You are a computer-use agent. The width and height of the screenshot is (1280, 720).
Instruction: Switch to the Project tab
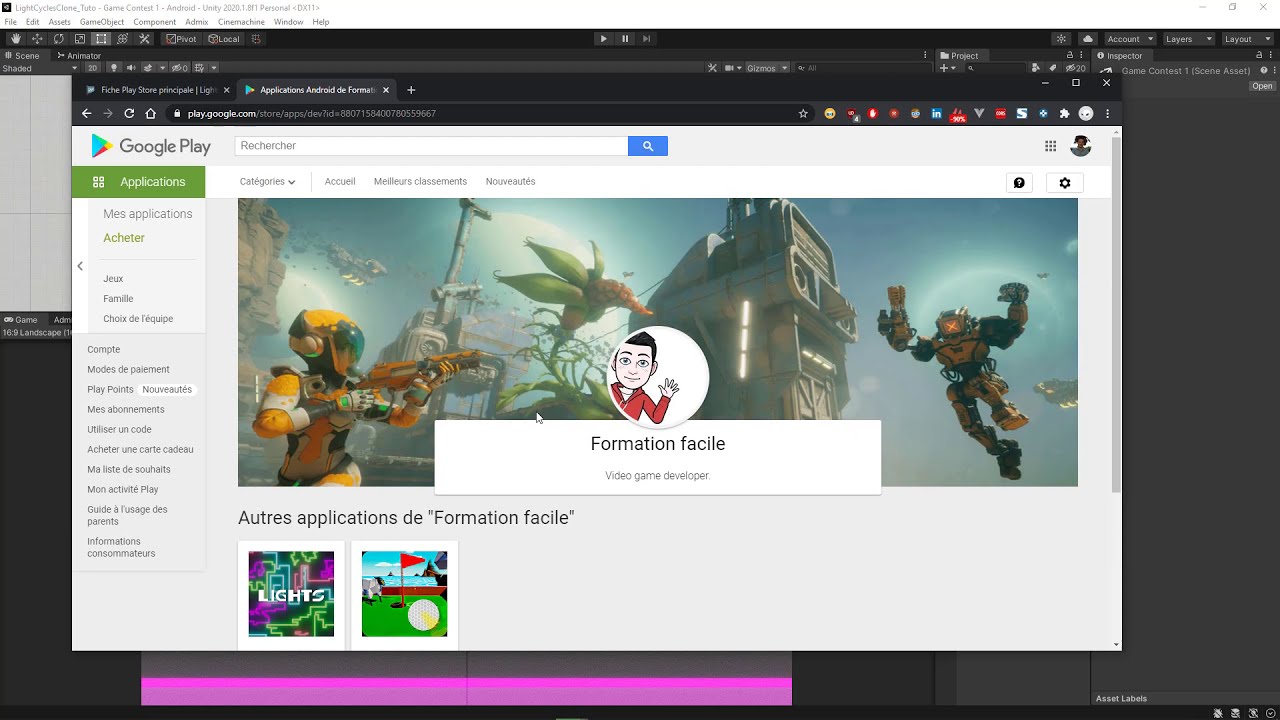(x=960, y=56)
